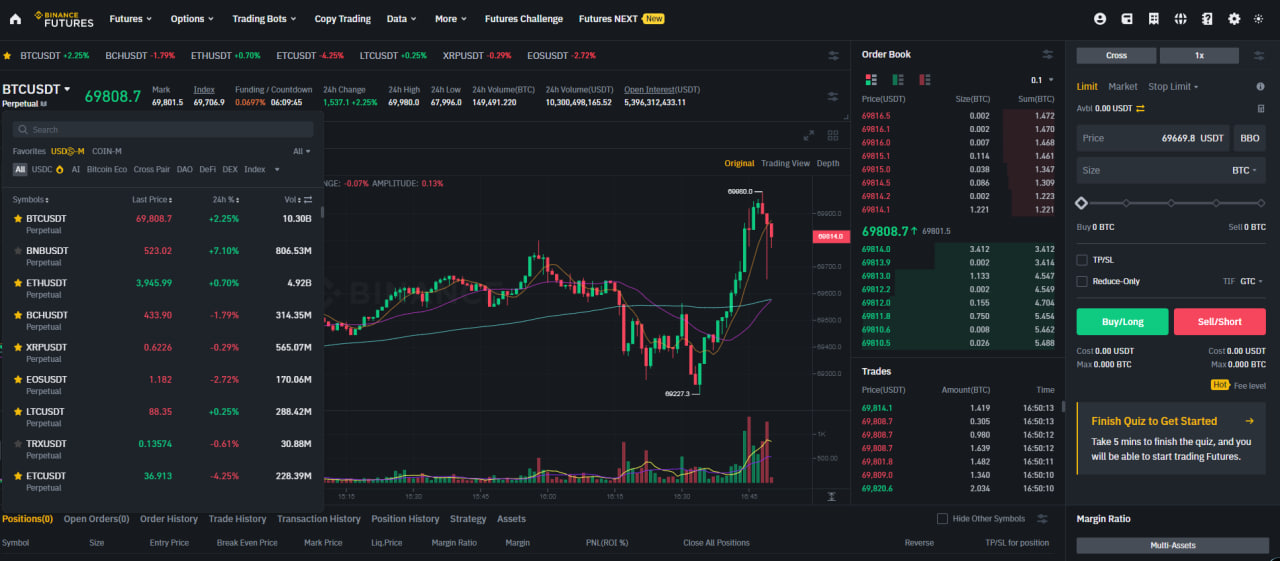
Task: Open the Size unit BTC dropdown
Action: coord(1246,170)
